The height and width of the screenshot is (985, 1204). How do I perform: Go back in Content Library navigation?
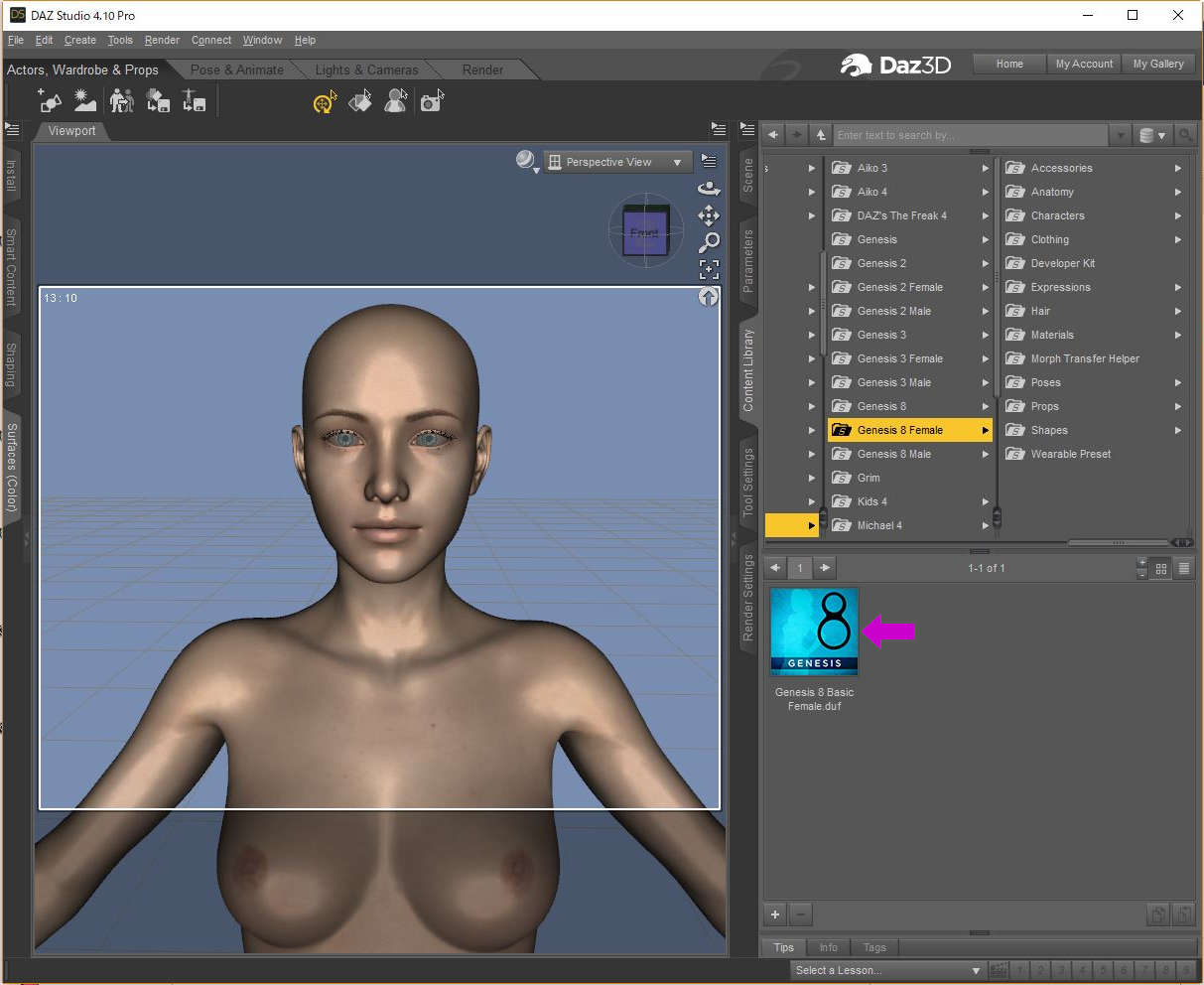tap(773, 135)
